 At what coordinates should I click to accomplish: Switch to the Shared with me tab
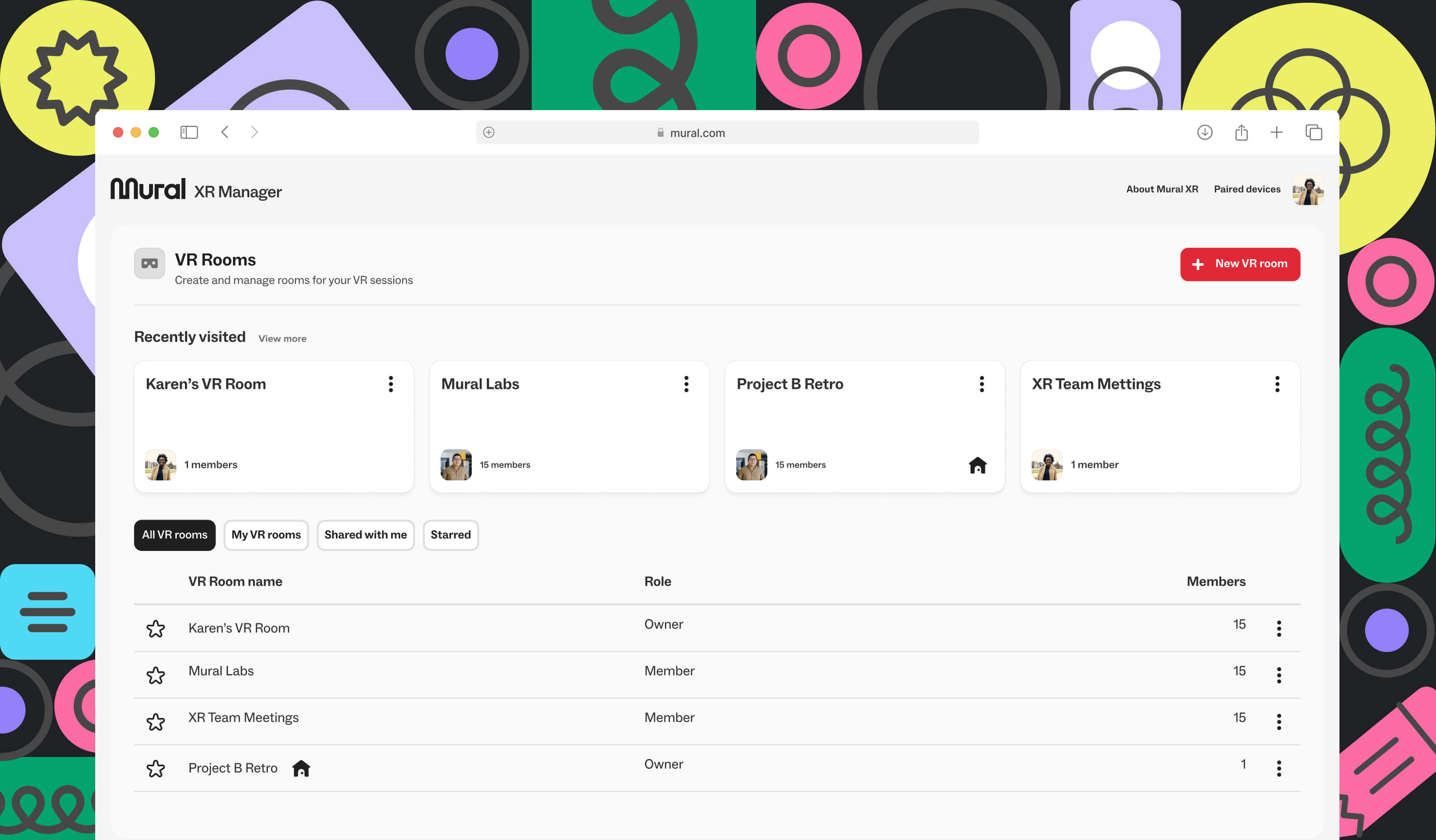click(x=366, y=536)
